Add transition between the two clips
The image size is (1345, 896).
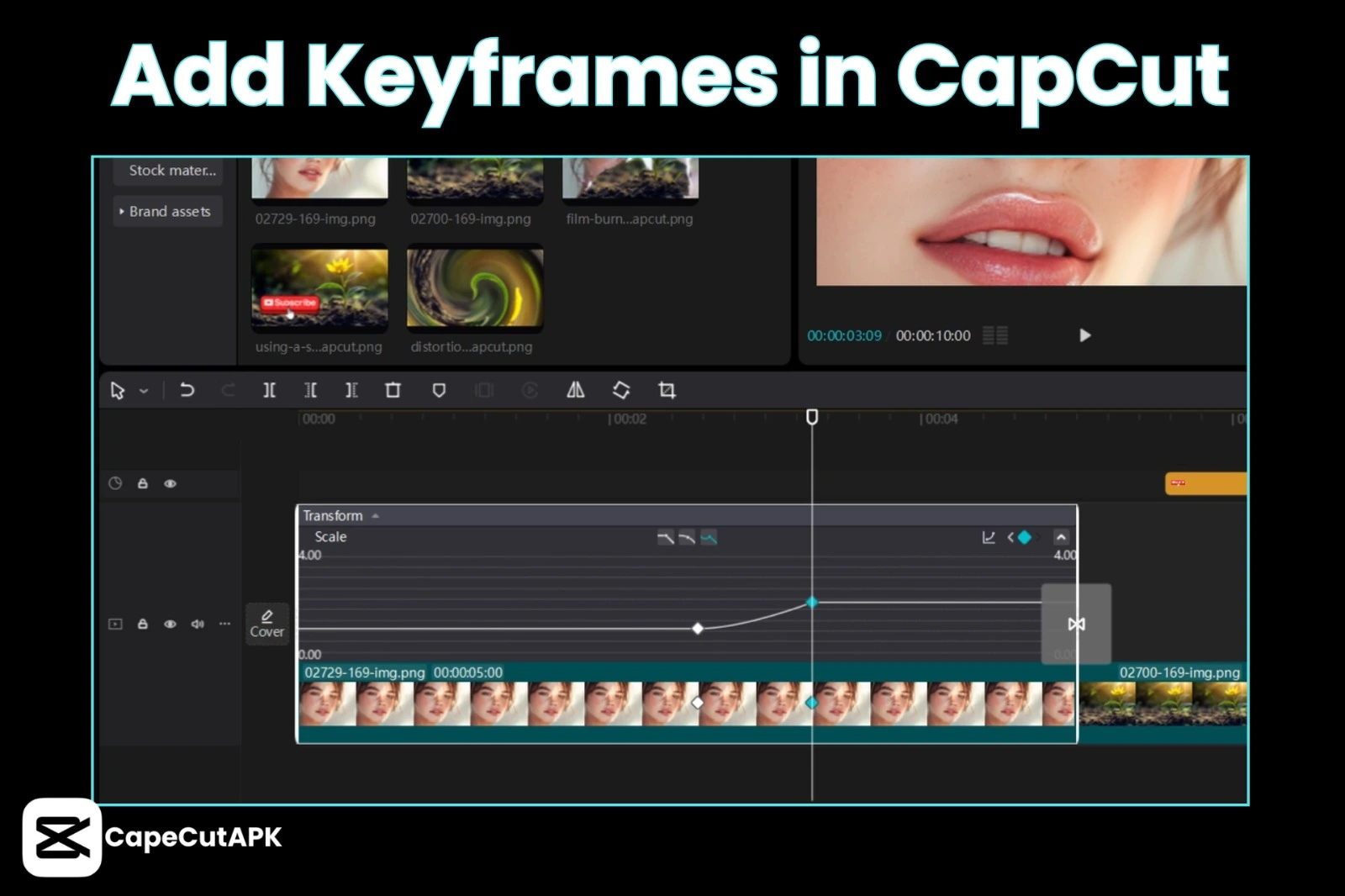click(1076, 624)
